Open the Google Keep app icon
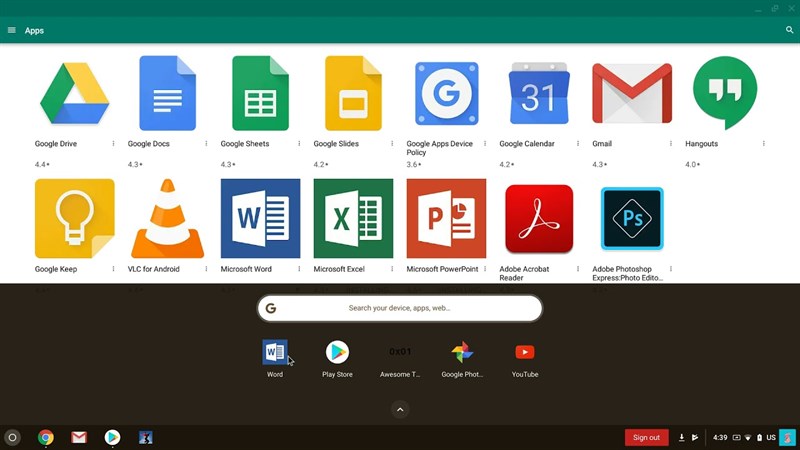This screenshot has width=800, height=450. 74,218
